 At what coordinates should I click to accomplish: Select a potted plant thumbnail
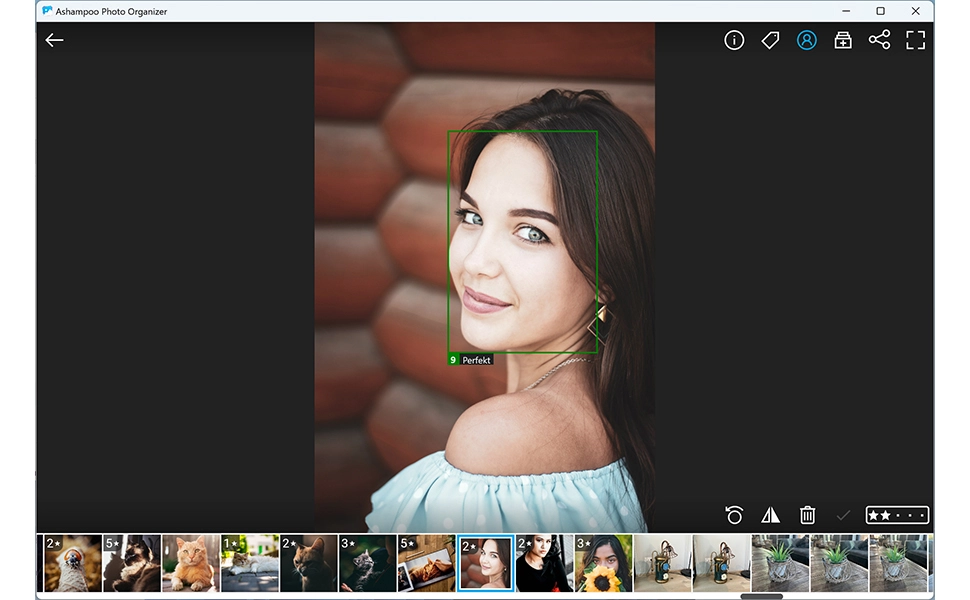click(x=779, y=560)
